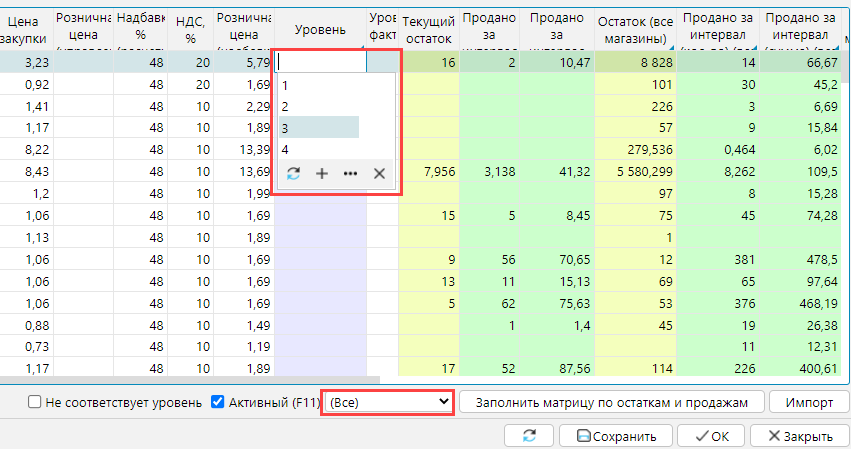The height and width of the screenshot is (449, 851).
Task: Click the refresh icon button beside Сохранить
Action: click(530, 436)
